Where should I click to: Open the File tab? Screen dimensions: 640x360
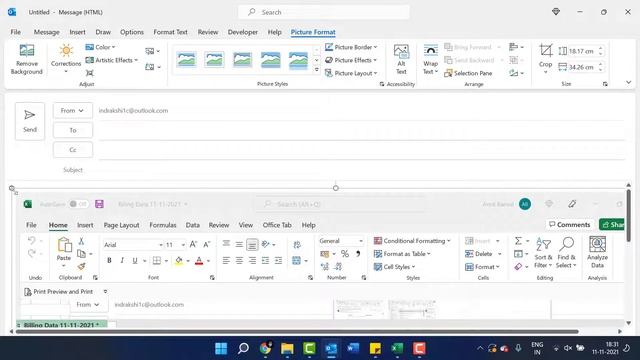tap(16, 32)
